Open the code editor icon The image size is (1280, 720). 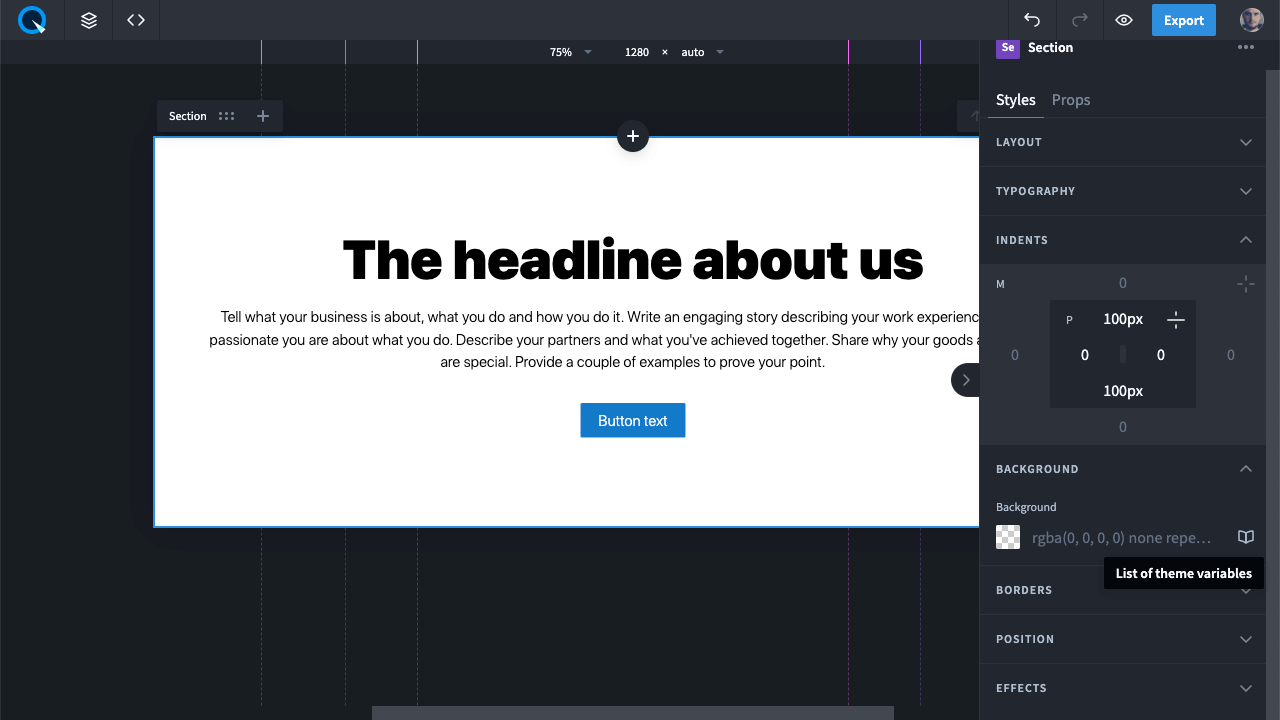pyautogui.click(x=136, y=20)
